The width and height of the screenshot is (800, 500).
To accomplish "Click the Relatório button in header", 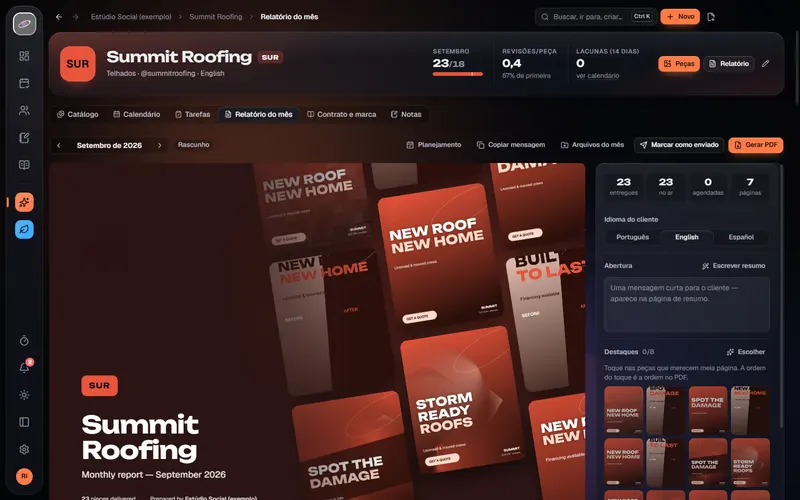I will click(729, 64).
